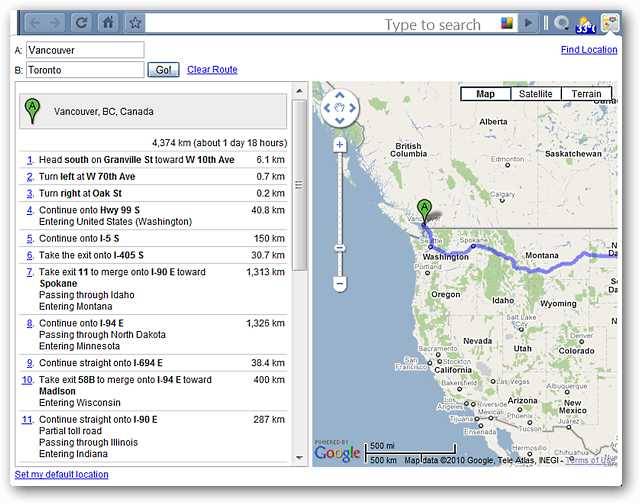Click the A: Vancouver input field
Image resolution: width=640 pixels, height=504 pixels.
(x=85, y=50)
